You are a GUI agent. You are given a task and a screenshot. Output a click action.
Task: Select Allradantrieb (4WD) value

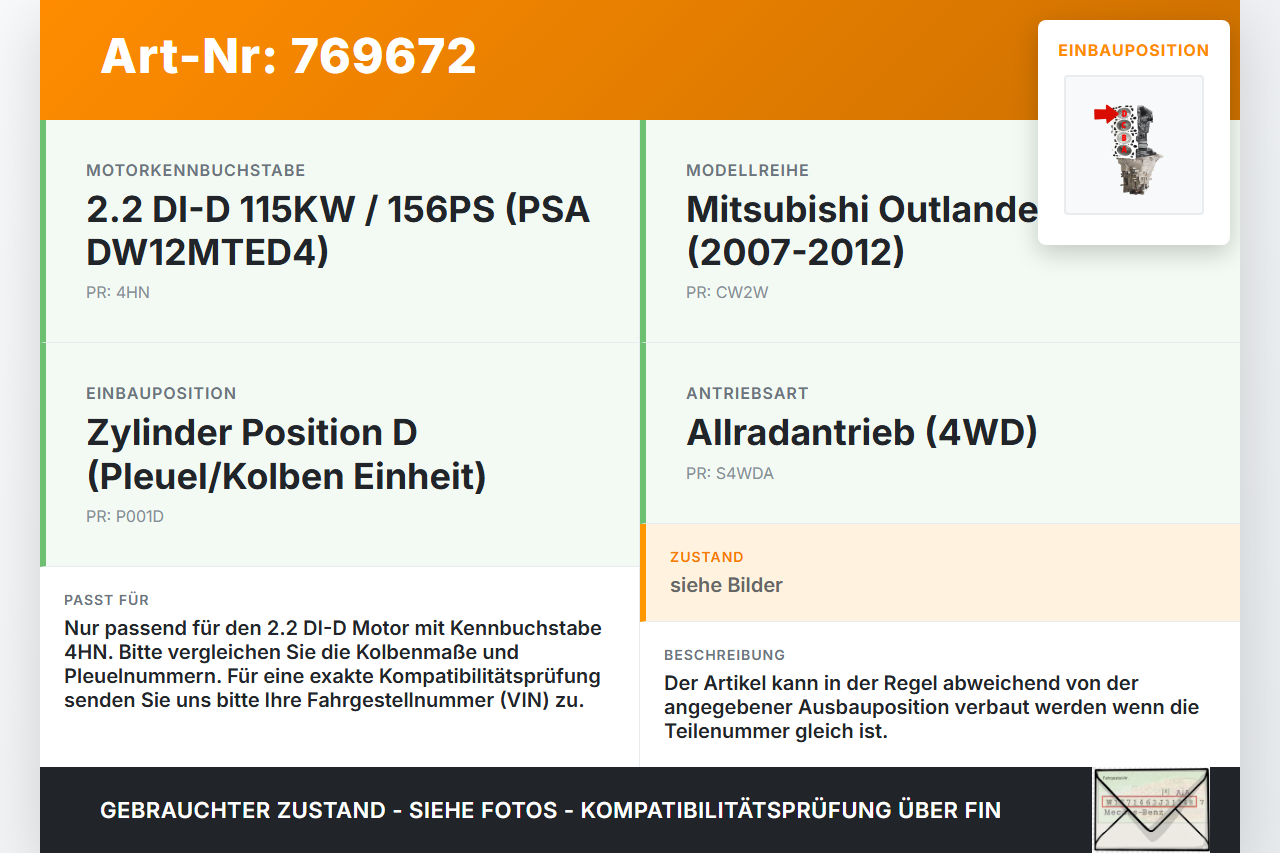tap(862, 432)
